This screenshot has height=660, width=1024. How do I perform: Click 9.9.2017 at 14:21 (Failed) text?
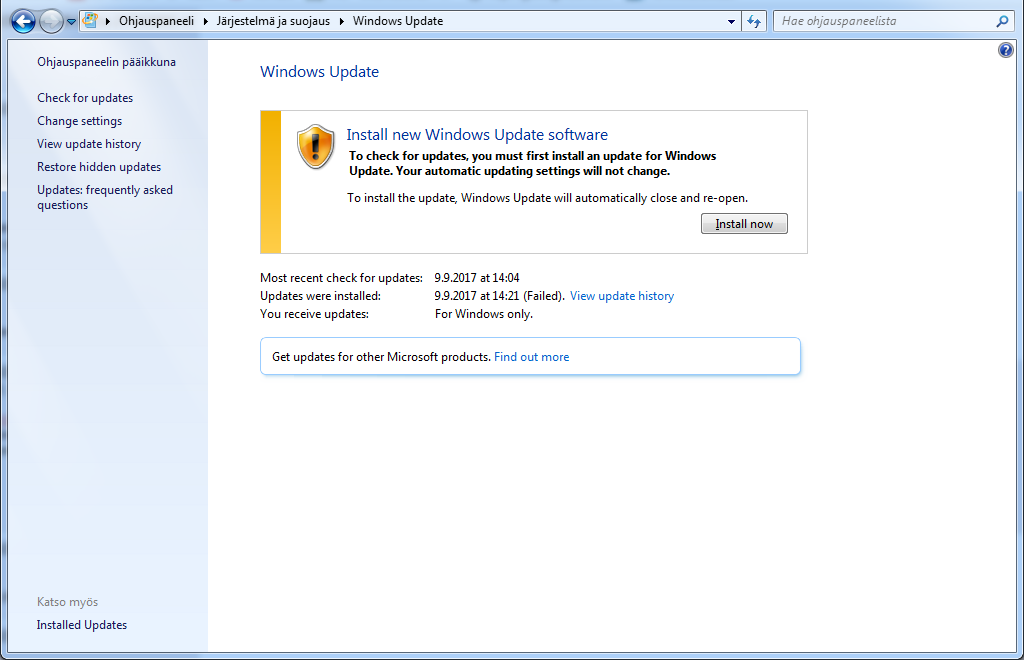[499, 296]
